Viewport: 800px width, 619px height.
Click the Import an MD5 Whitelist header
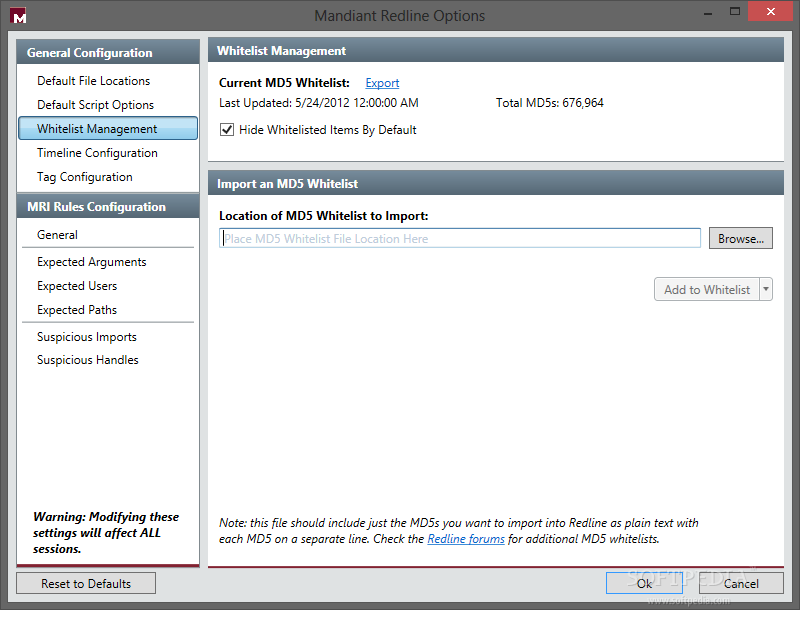[x=495, y=183]
